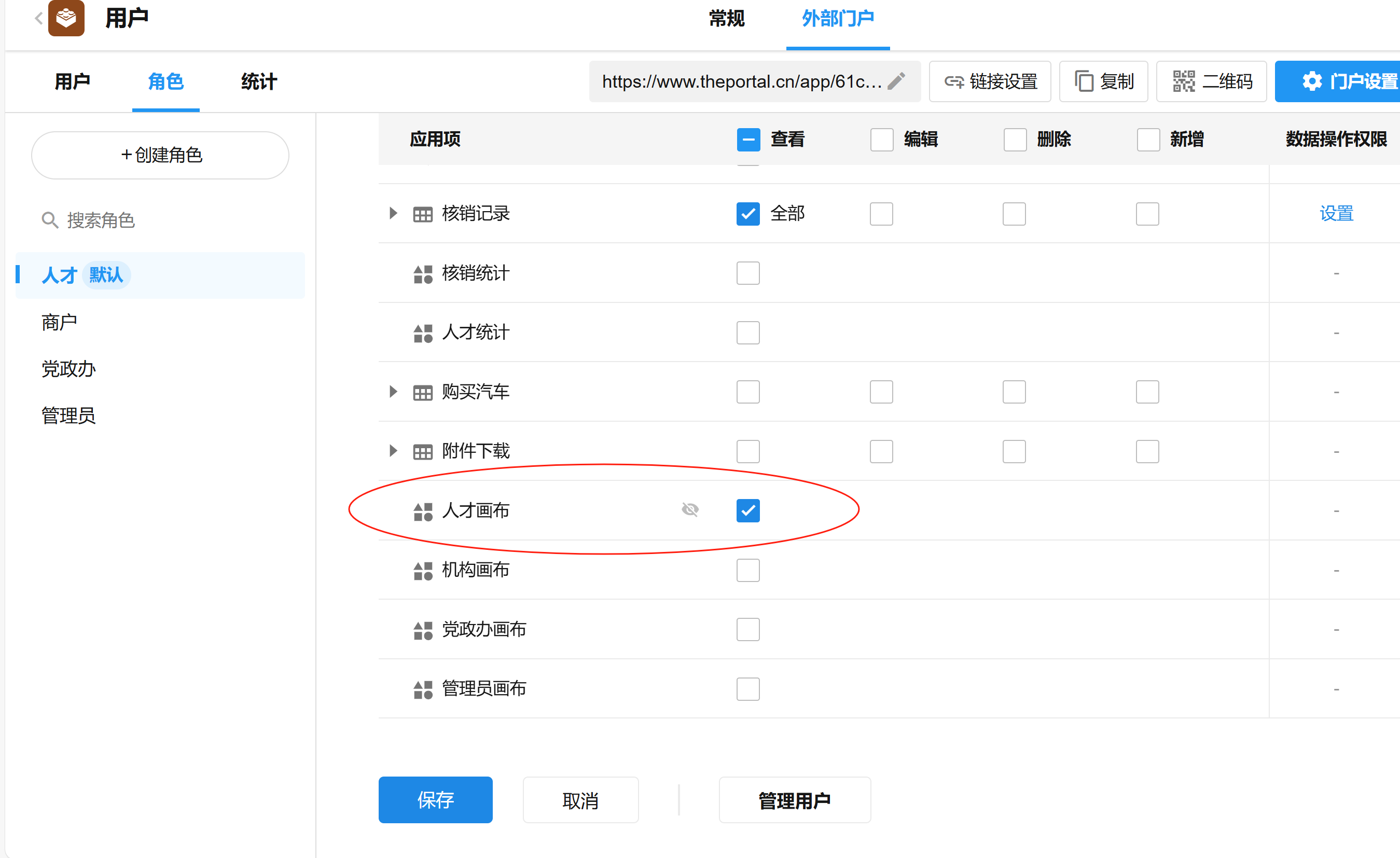Image resolution: width=1400 pixels, height=858 pixels.
Task: Click the pencil icon beside portal URL
Action: (x=896, y=81)
